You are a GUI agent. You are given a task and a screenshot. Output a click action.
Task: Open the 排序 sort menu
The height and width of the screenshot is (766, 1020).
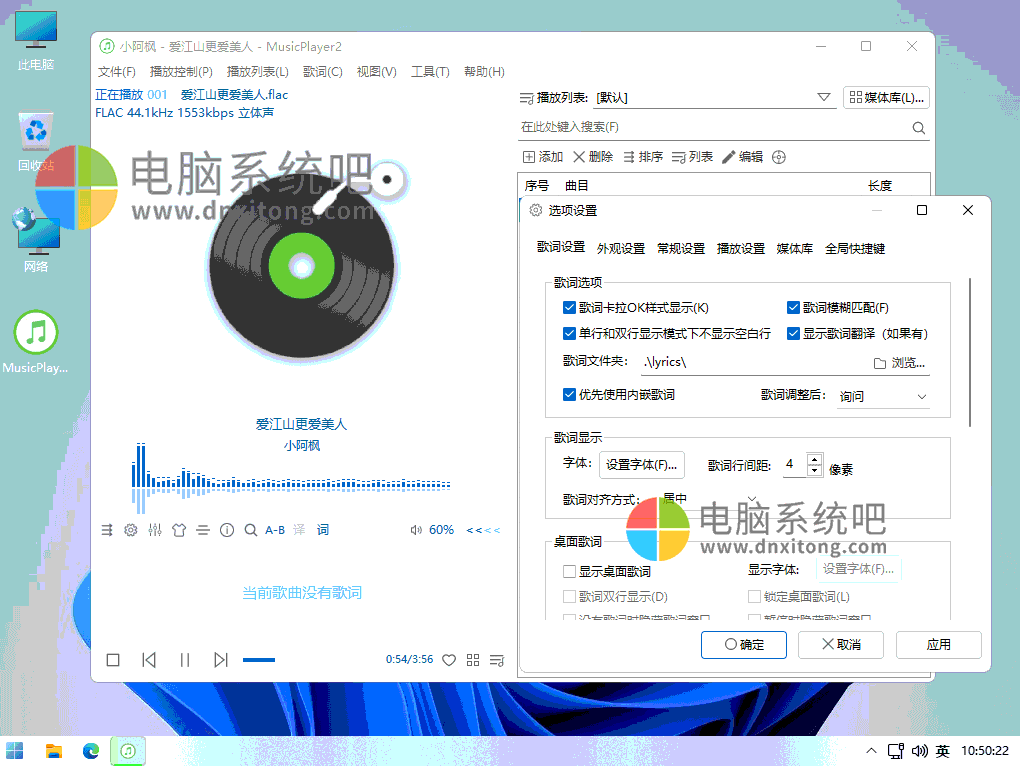[x=643, y=157]
